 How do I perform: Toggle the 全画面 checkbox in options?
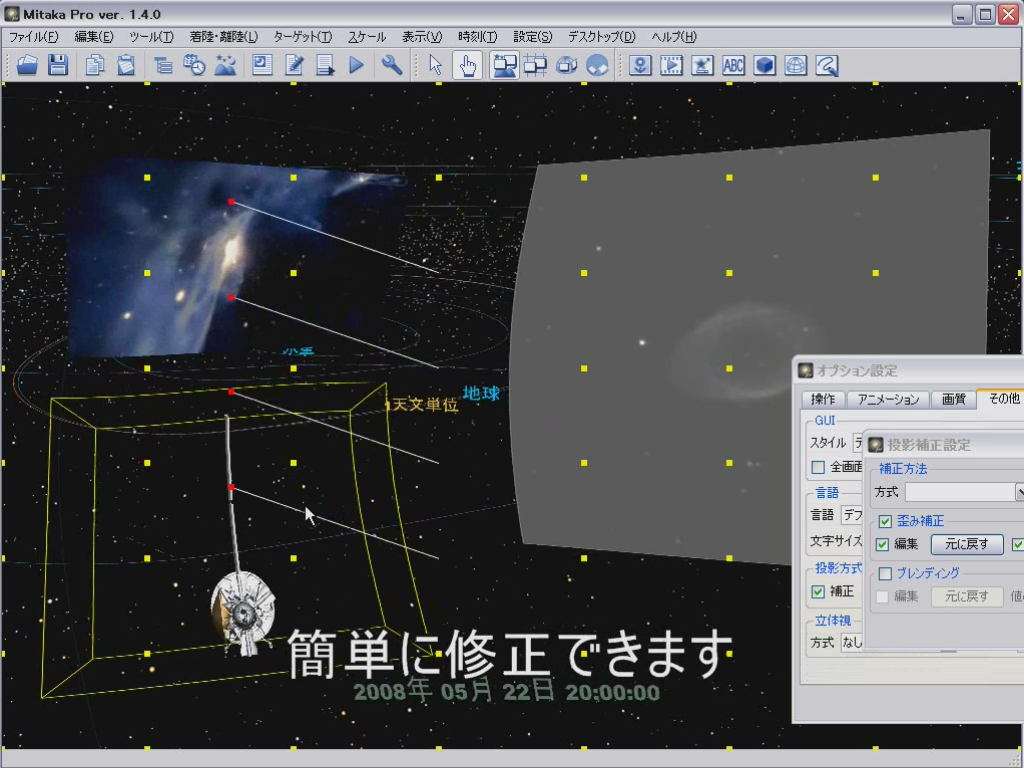pyautogui.click(x=818, y=468)
